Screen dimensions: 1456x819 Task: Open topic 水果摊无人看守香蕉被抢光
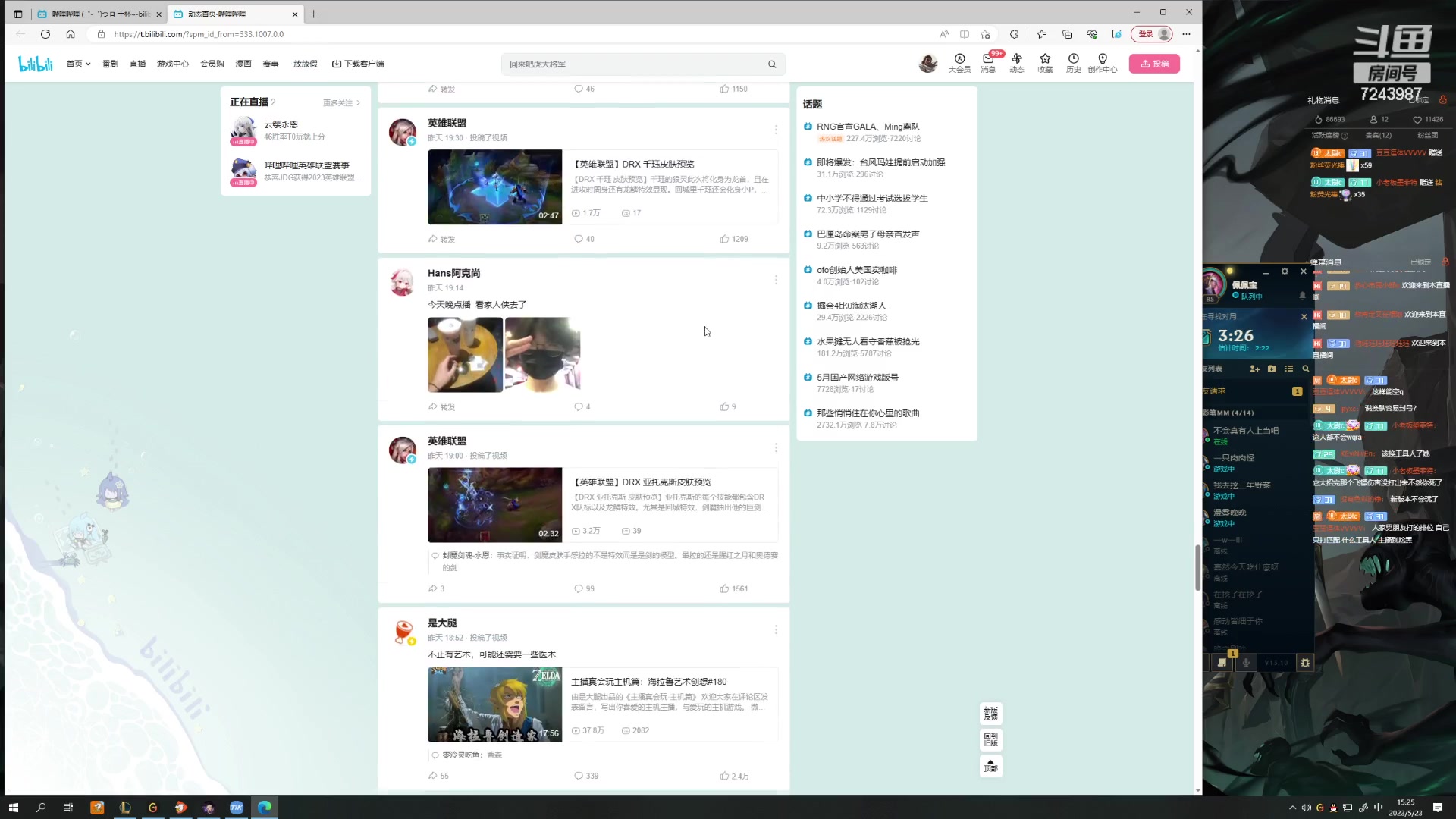(868, 341)
